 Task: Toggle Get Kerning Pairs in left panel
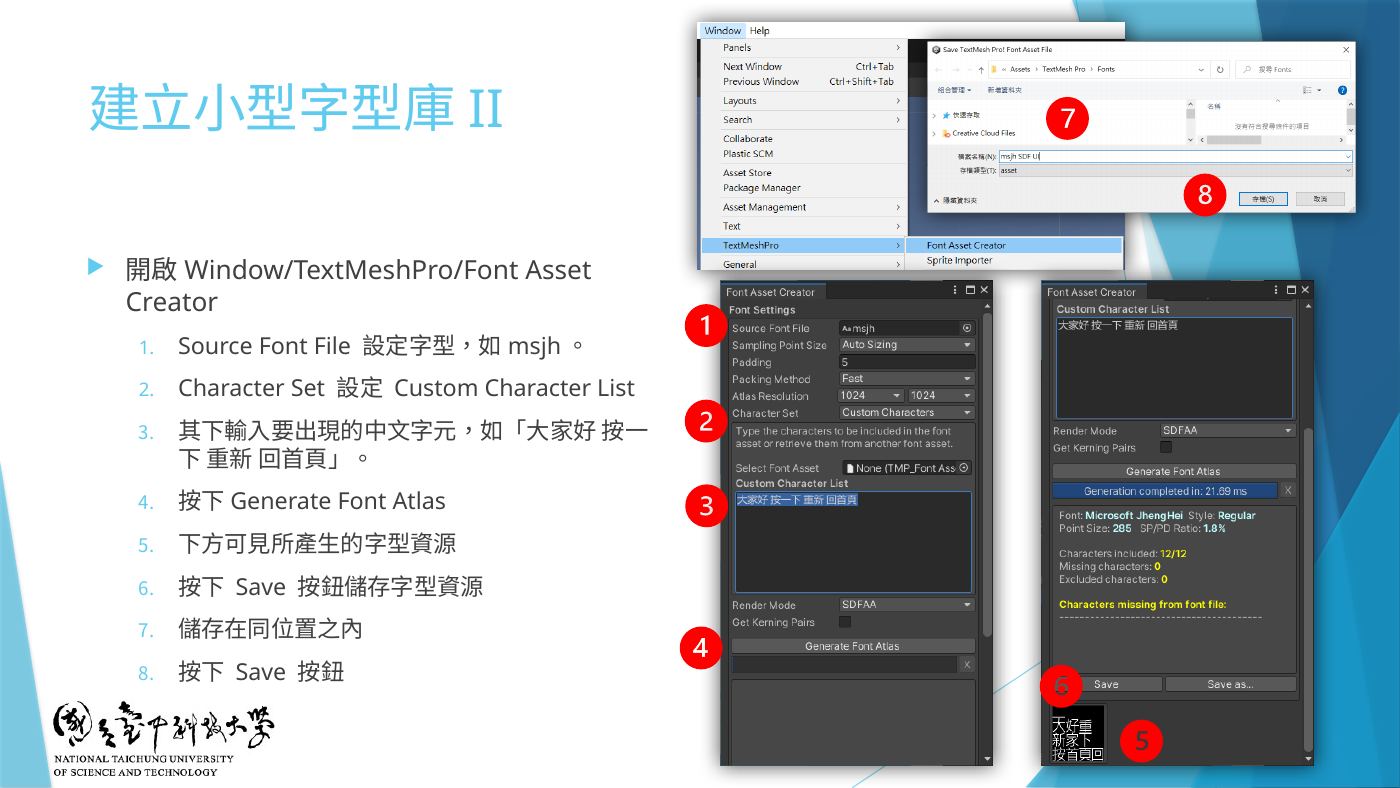845,622
